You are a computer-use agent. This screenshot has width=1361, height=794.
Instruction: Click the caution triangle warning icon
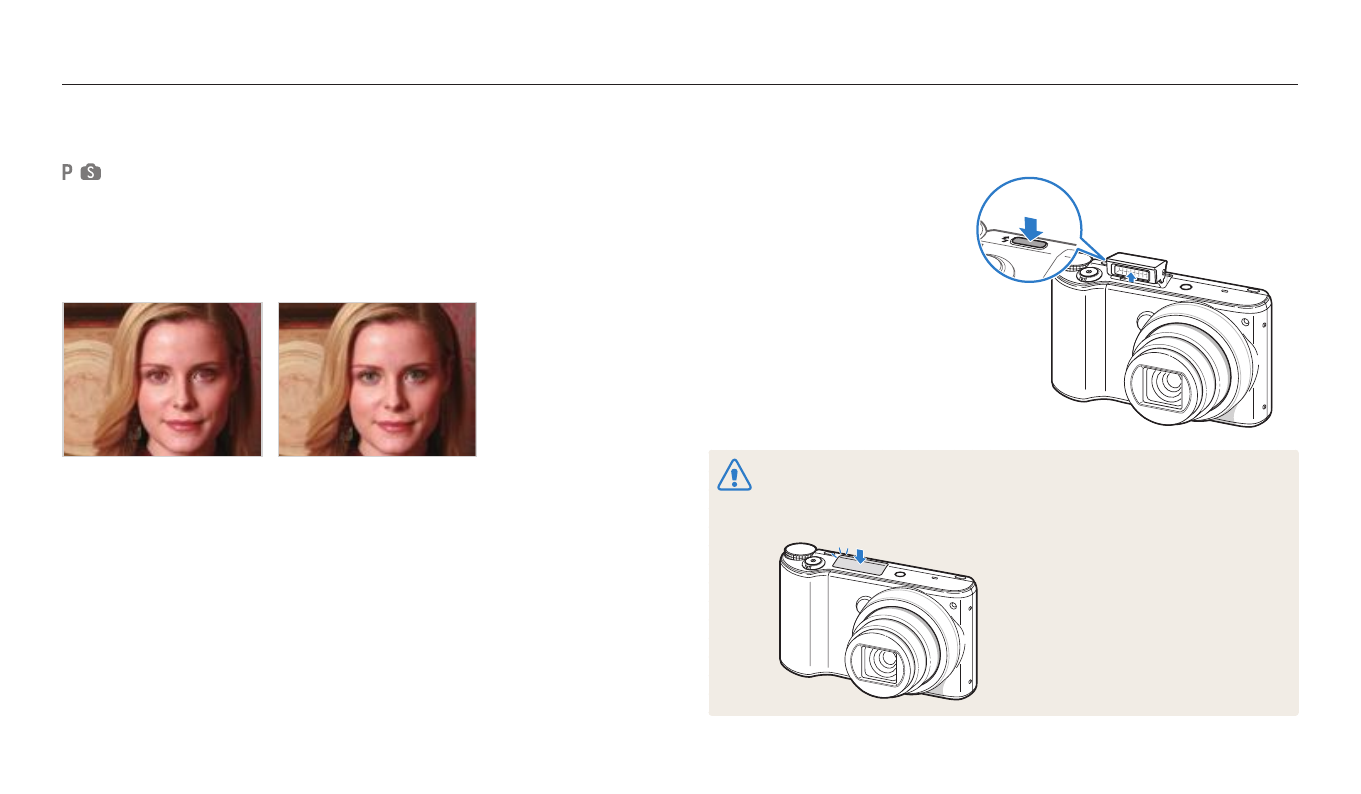click(734, 475)
